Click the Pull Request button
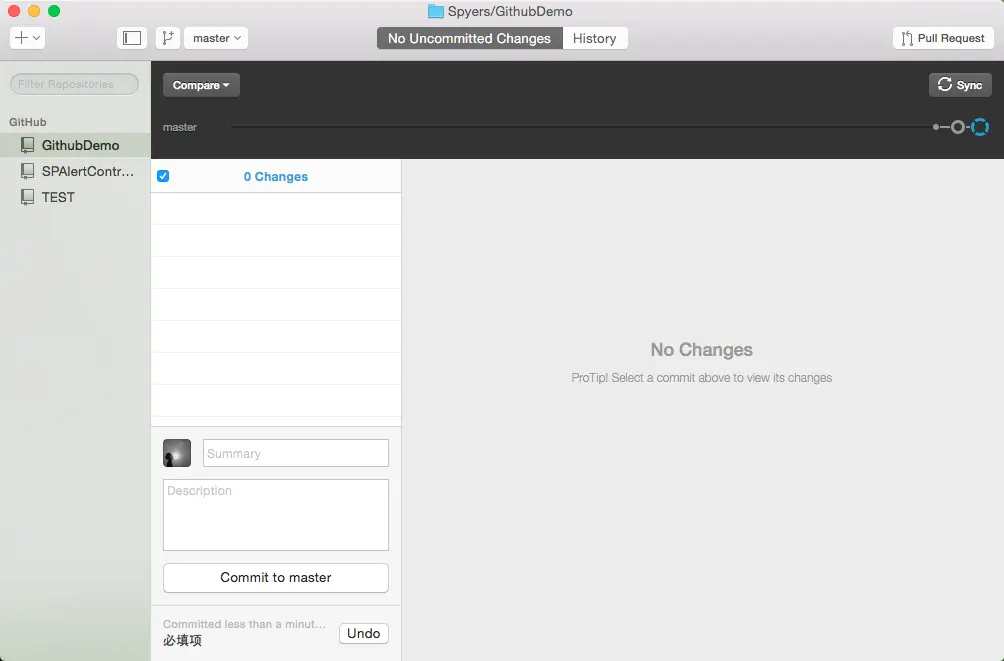The image size is (1004, 661). pyautogui.click(x=943, y=38)
